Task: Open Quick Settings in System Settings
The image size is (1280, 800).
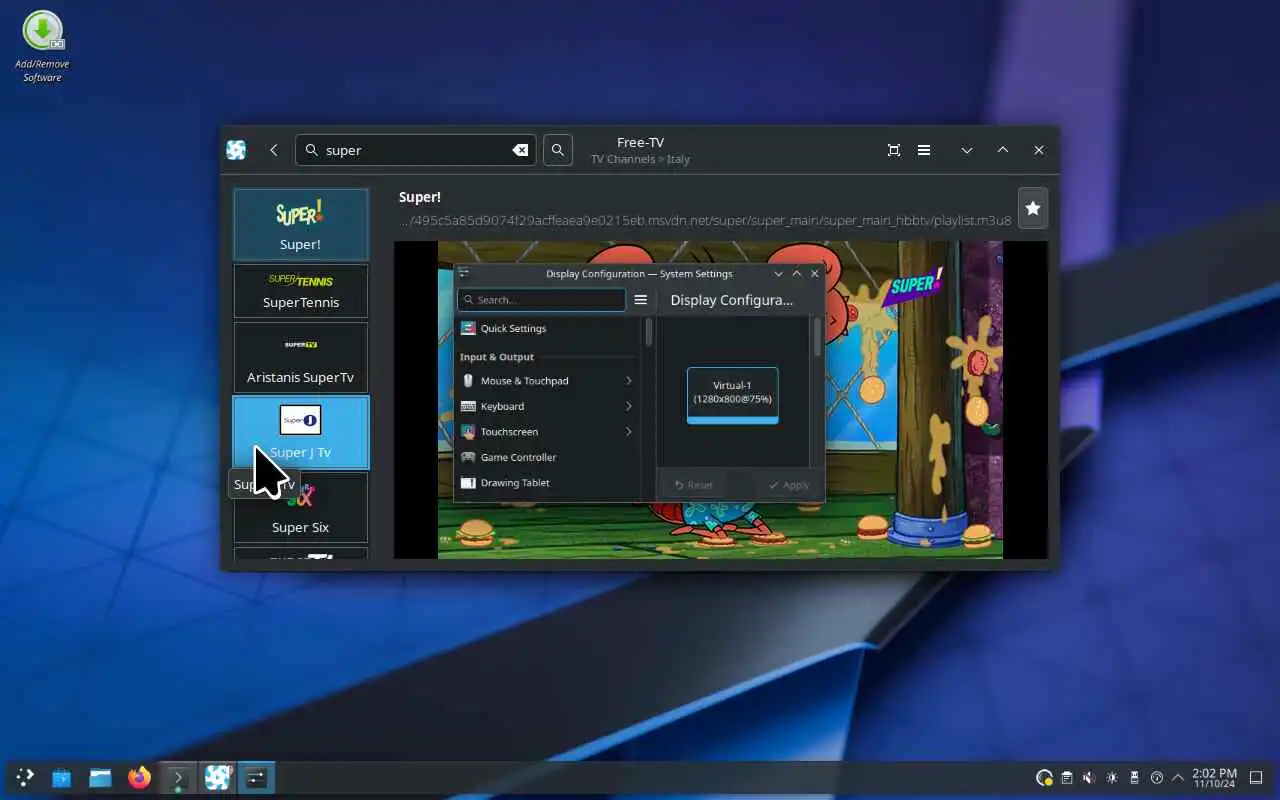Action: (x=547, y=328)
